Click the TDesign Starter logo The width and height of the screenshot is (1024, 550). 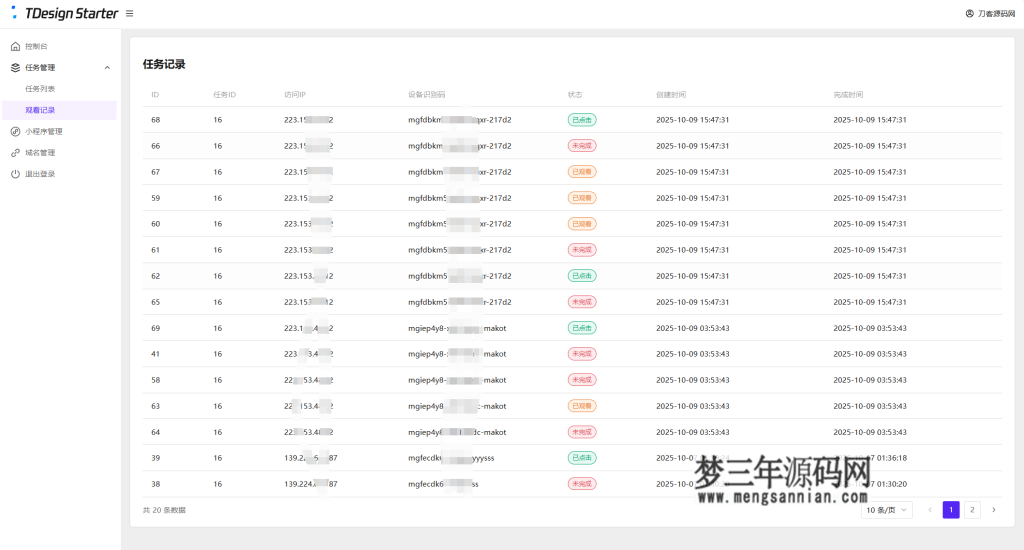click(65, 13)
